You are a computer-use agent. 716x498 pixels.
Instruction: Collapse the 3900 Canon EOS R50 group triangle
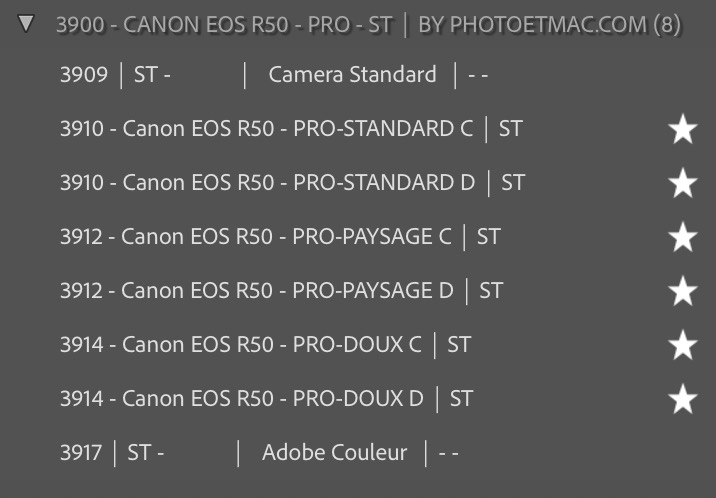tap(26, 25)
